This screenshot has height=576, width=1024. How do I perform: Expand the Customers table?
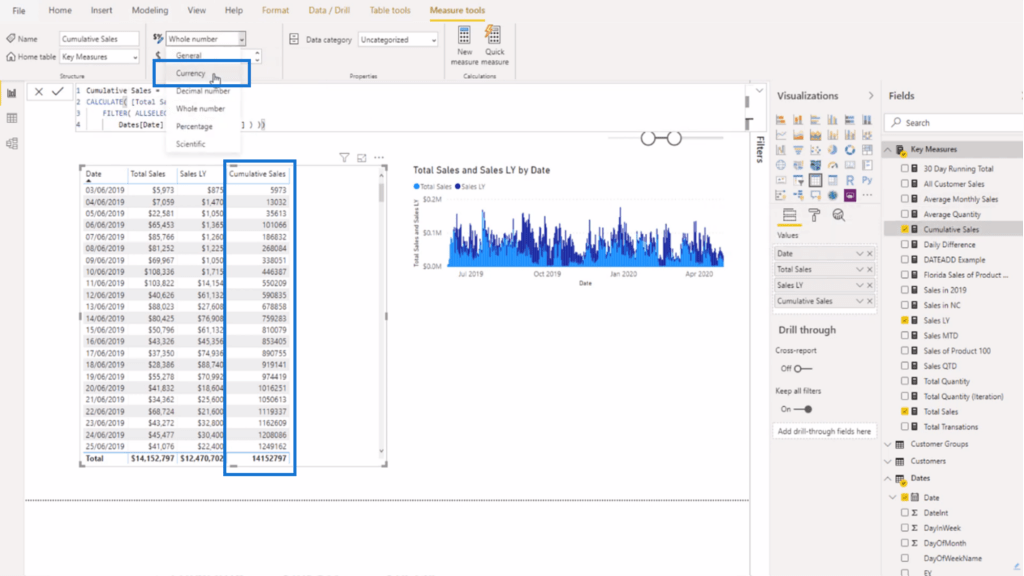(888, 461)
